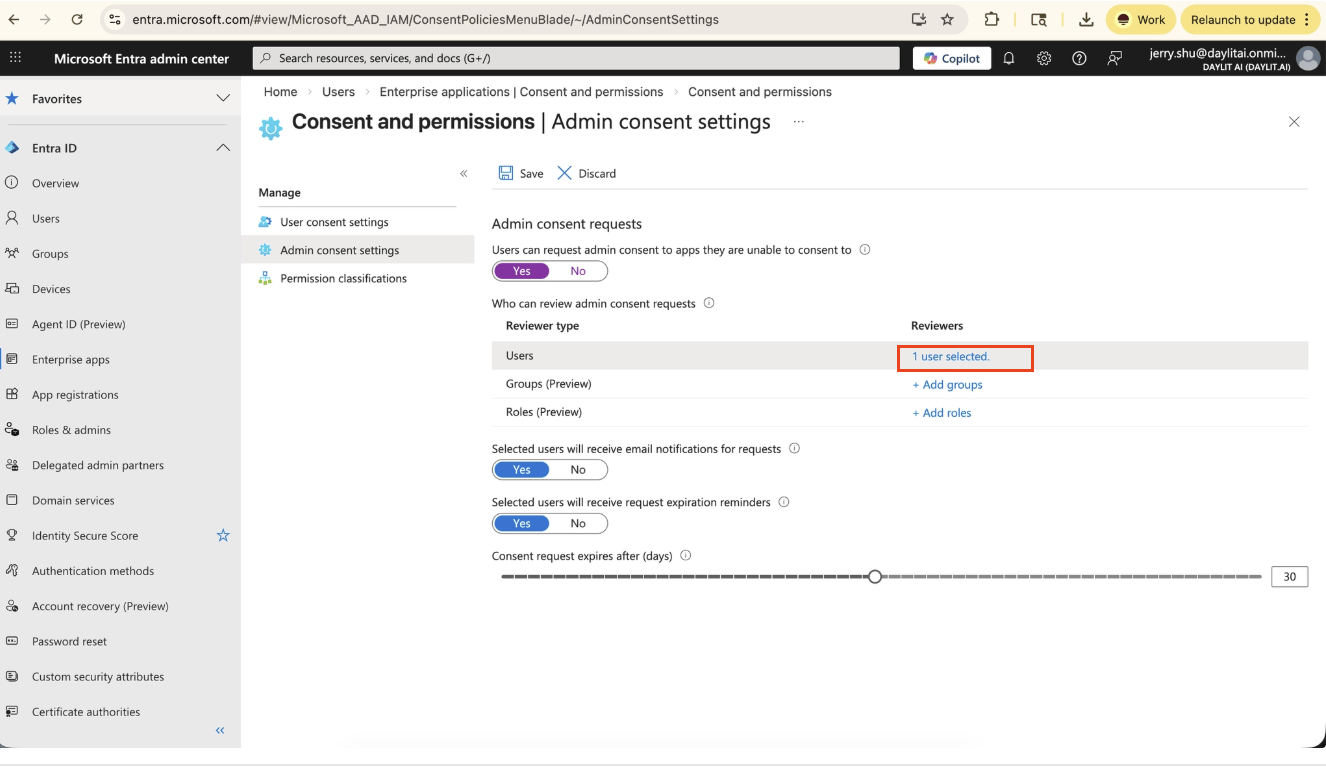The image size is (1326, 768).
Task: Click the user account avatar
Action: tap(1307, 58)
